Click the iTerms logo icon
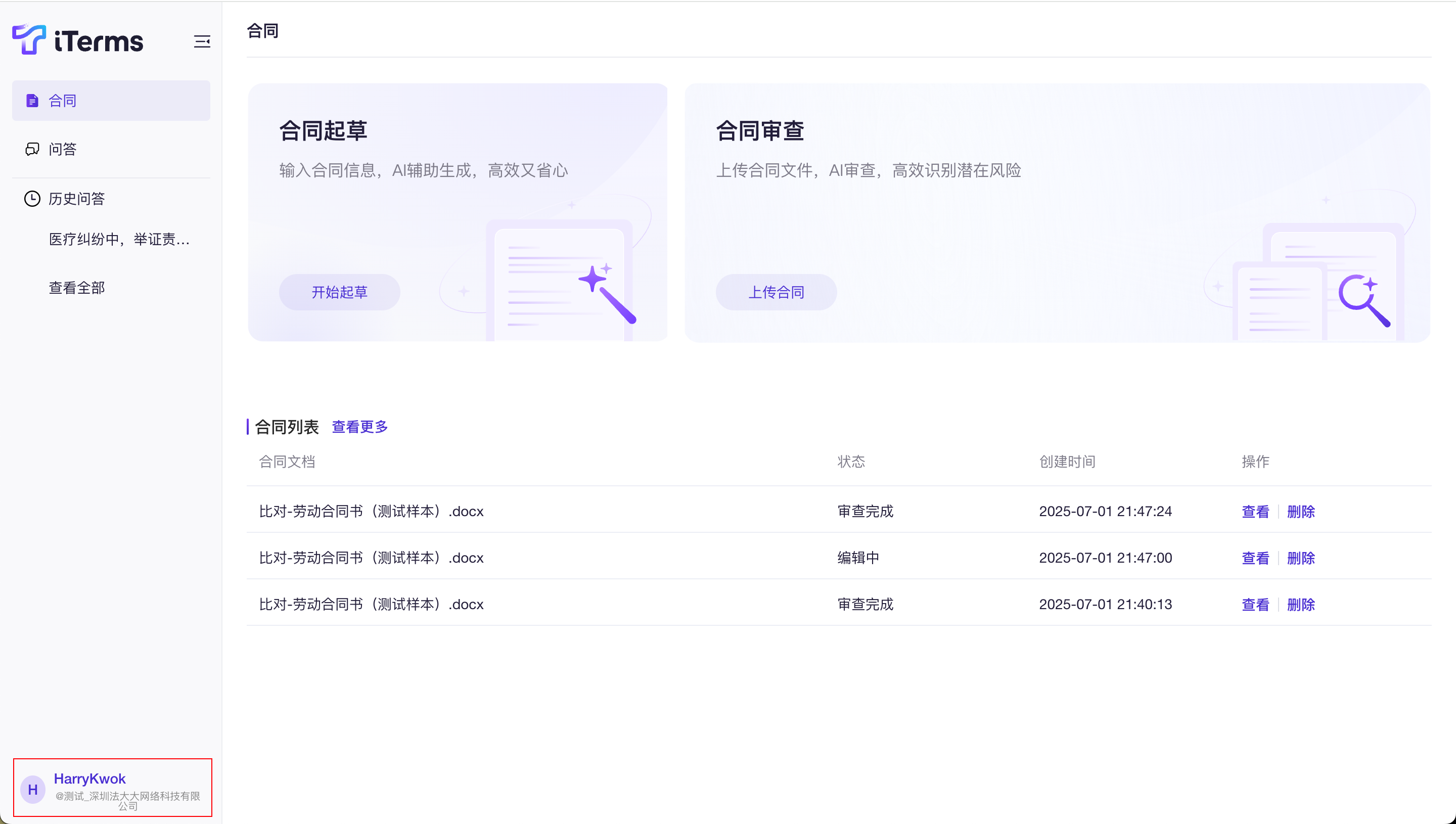The width and height of the screenshot is (1456, 824). [x=29, y=39]
